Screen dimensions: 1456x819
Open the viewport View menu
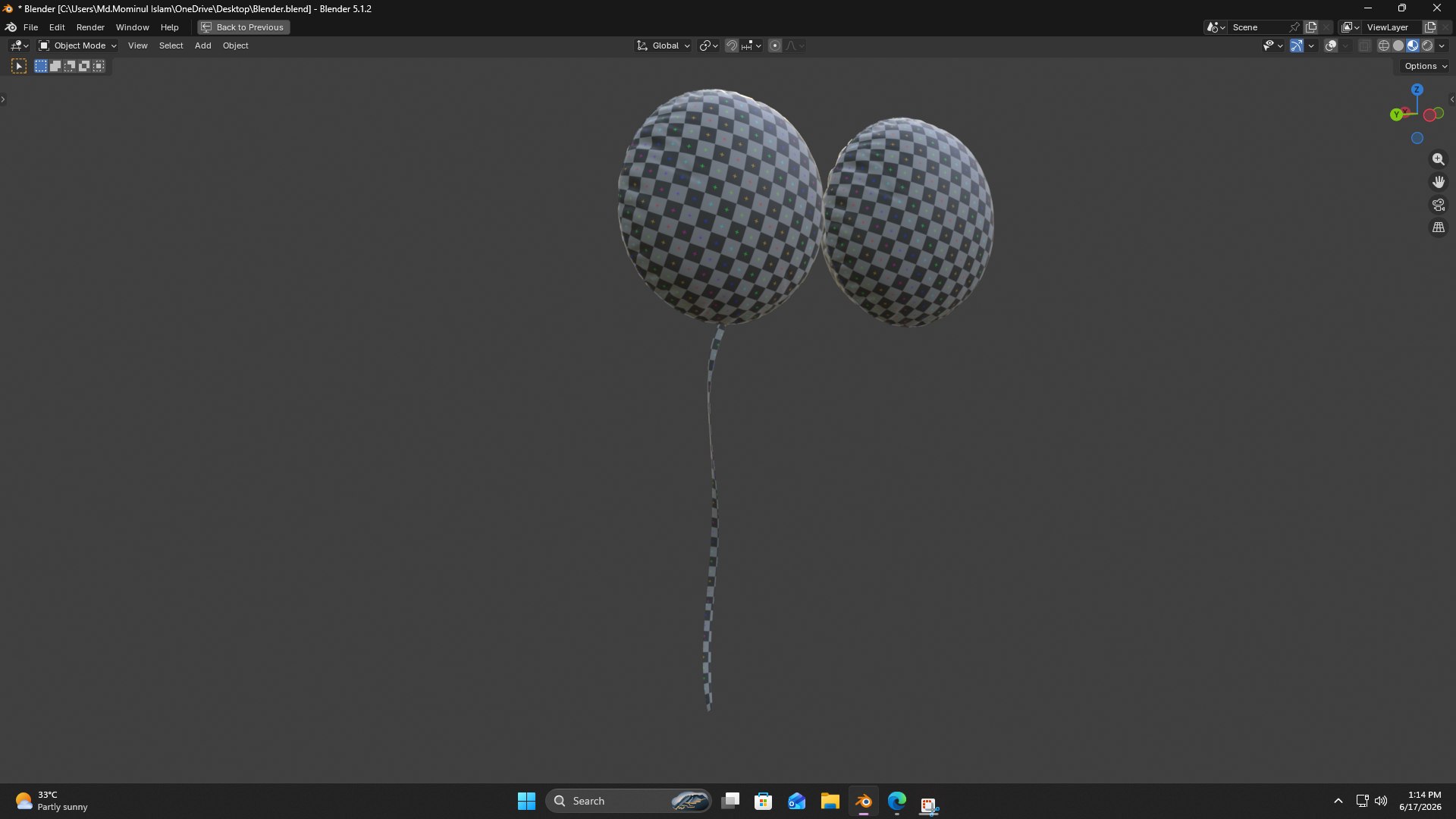[137, 45]
